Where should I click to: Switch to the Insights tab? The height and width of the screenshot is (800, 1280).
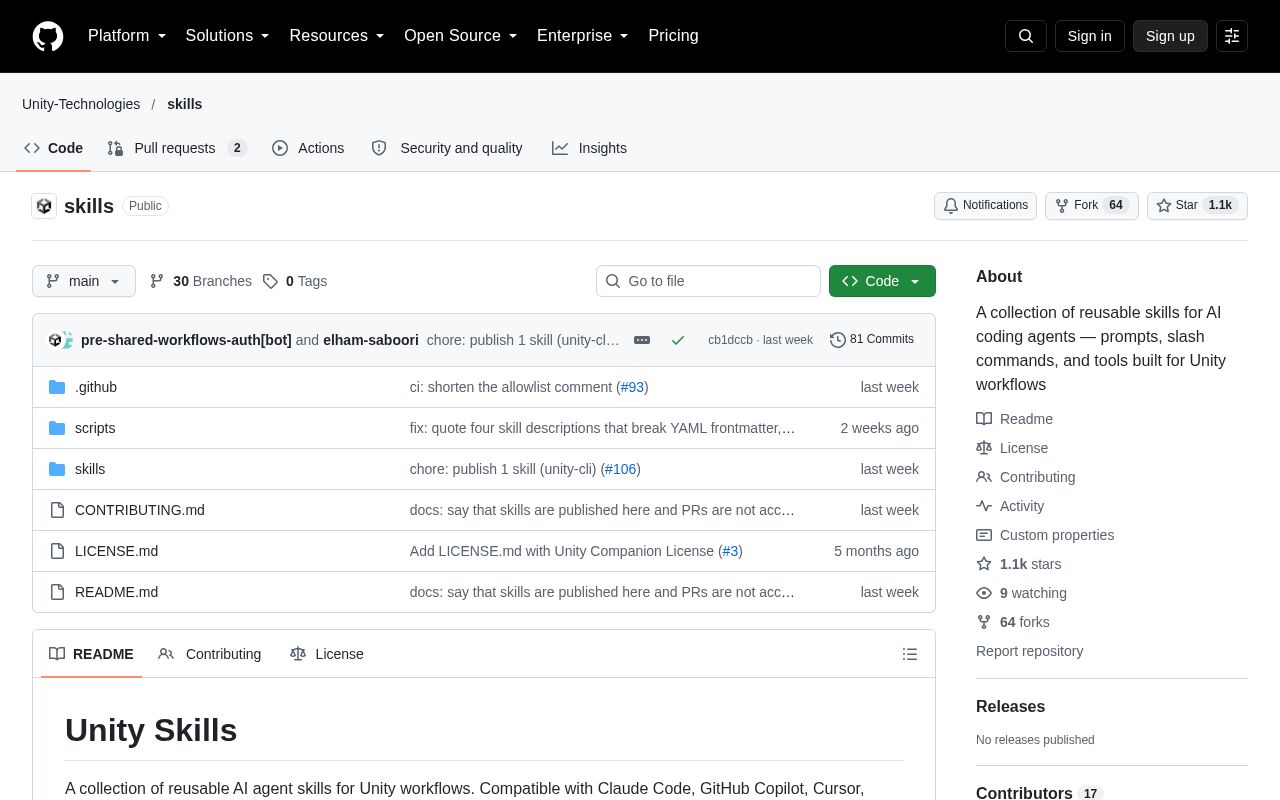(x=590, y=148)
